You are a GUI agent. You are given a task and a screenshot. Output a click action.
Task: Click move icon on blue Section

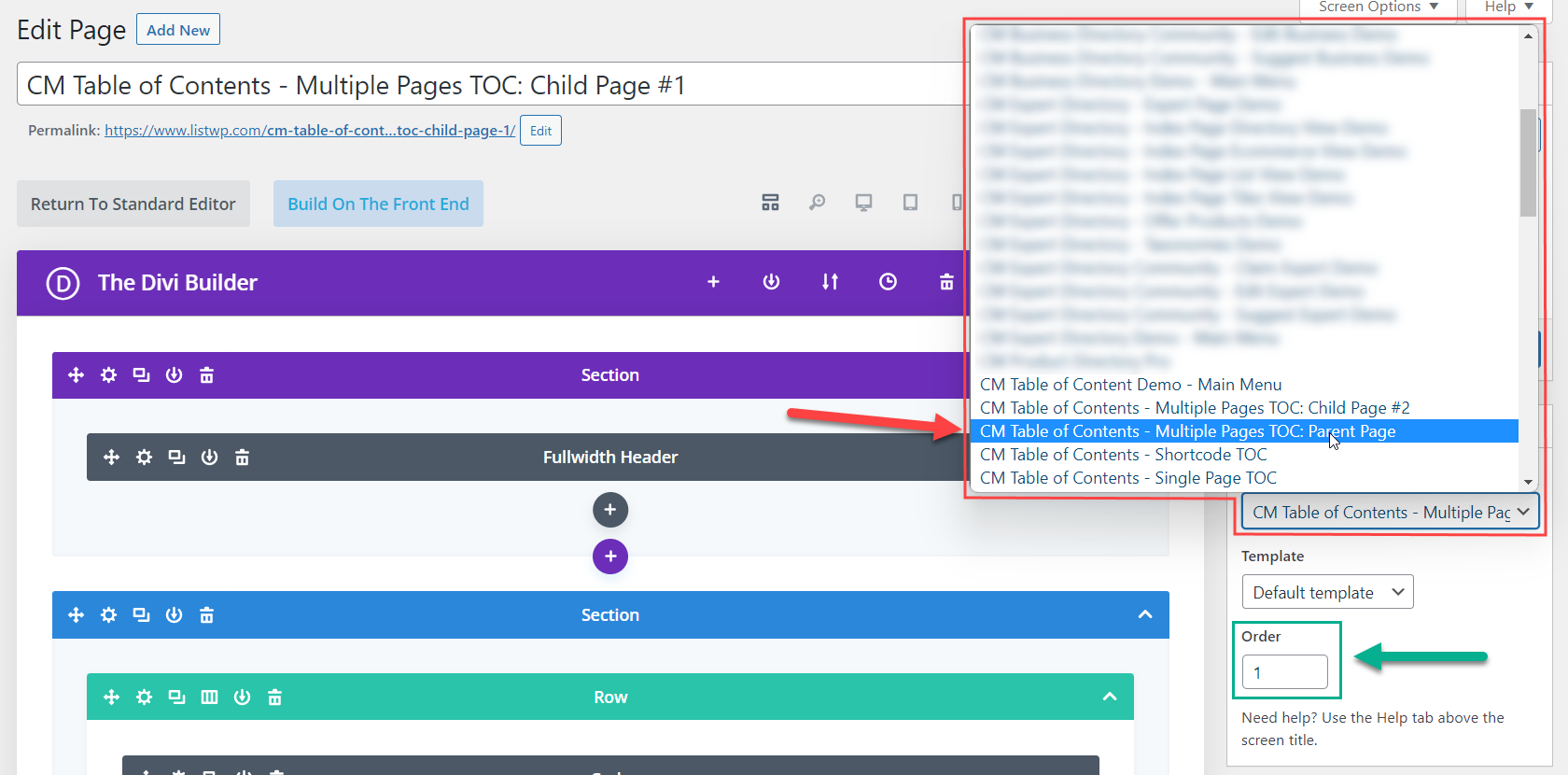point(77,615)
